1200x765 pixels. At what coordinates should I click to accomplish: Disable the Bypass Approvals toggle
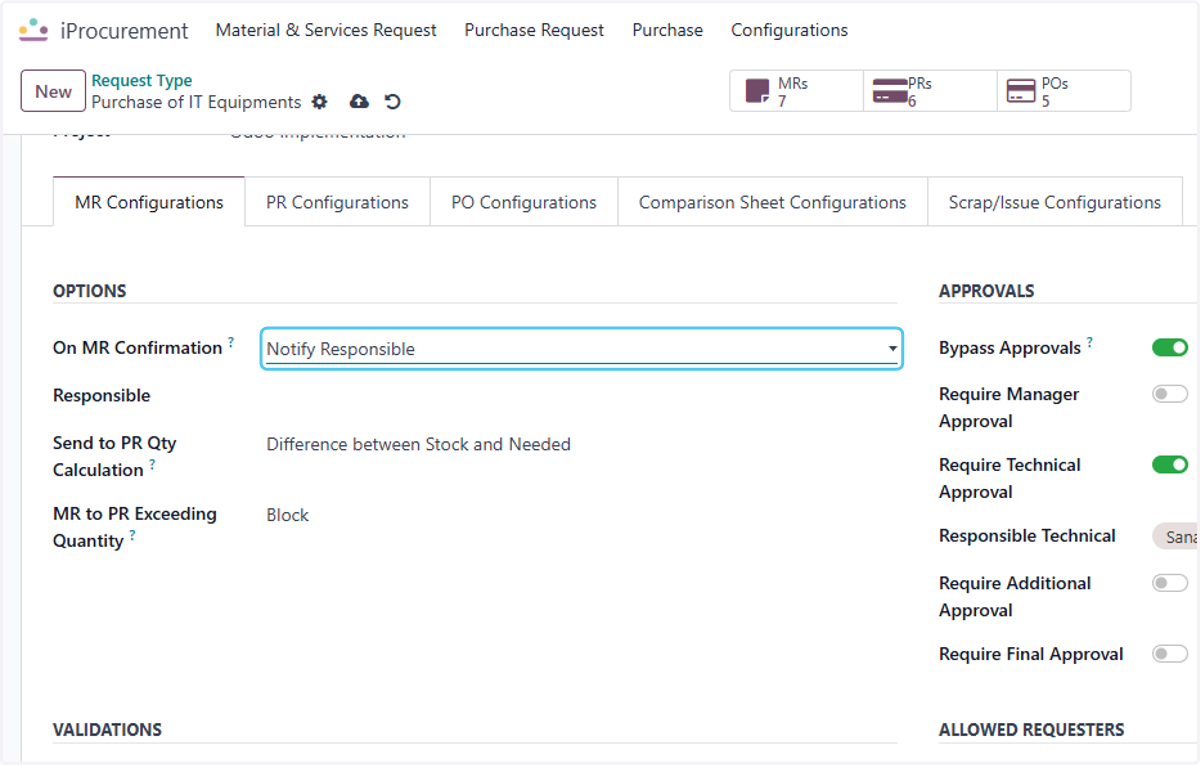pyautogui.click(x=1170, y=348)
